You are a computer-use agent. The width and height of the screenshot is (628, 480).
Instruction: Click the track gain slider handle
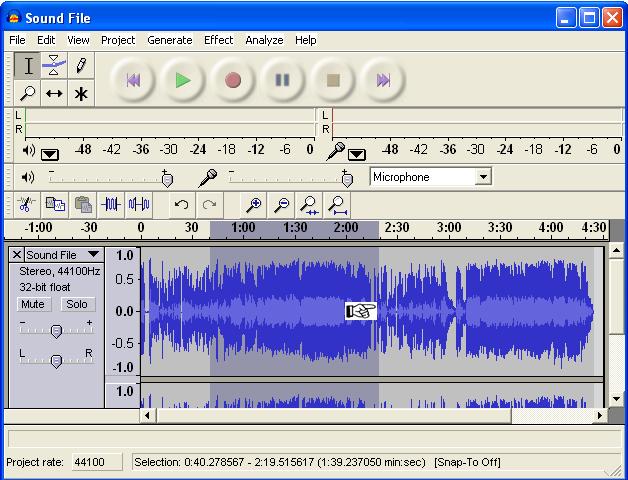[x=56, y=331]
